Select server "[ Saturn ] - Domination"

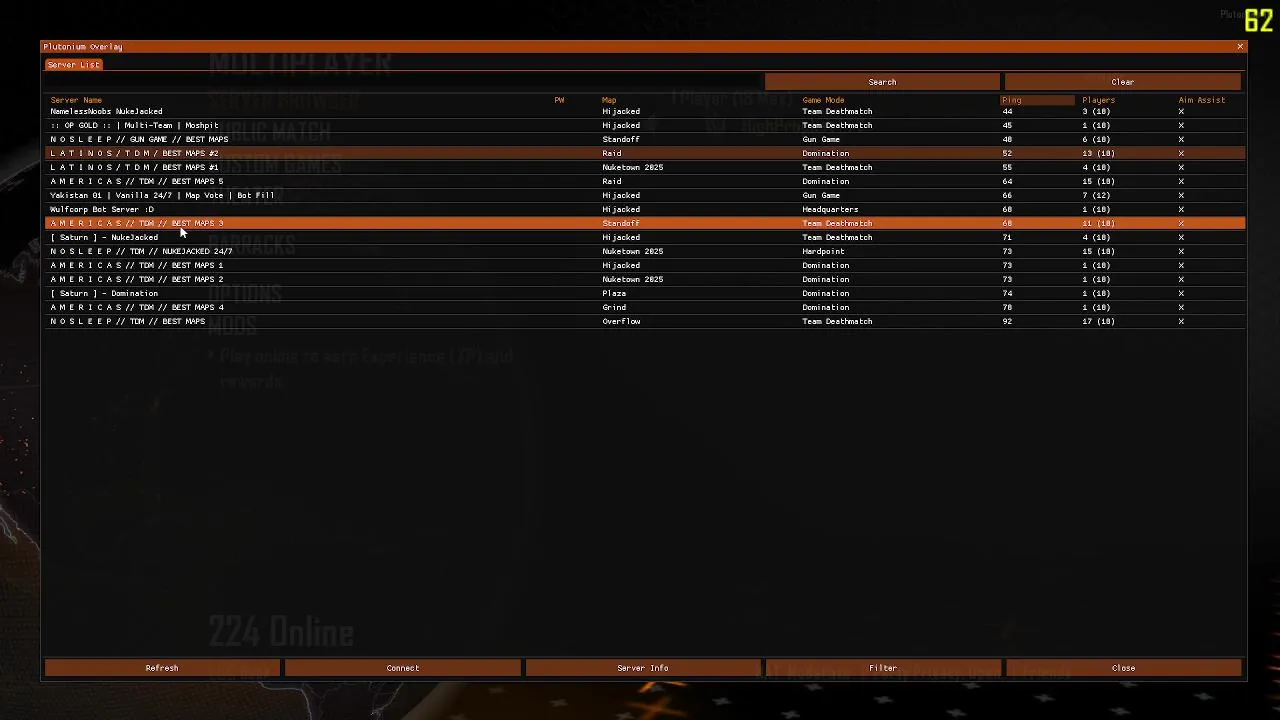(645, 293)
